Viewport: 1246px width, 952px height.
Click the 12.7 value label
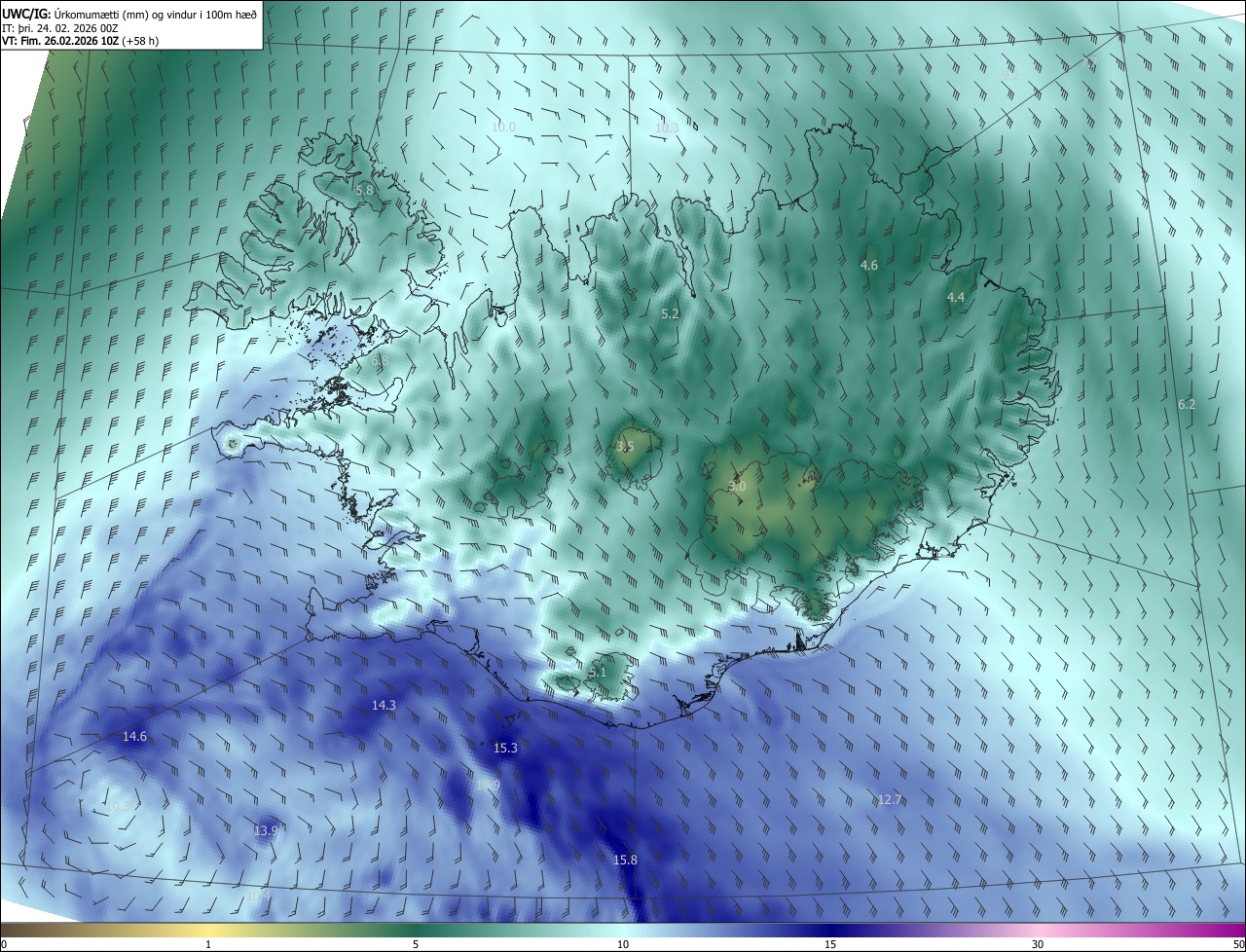(x=890, y=800)
